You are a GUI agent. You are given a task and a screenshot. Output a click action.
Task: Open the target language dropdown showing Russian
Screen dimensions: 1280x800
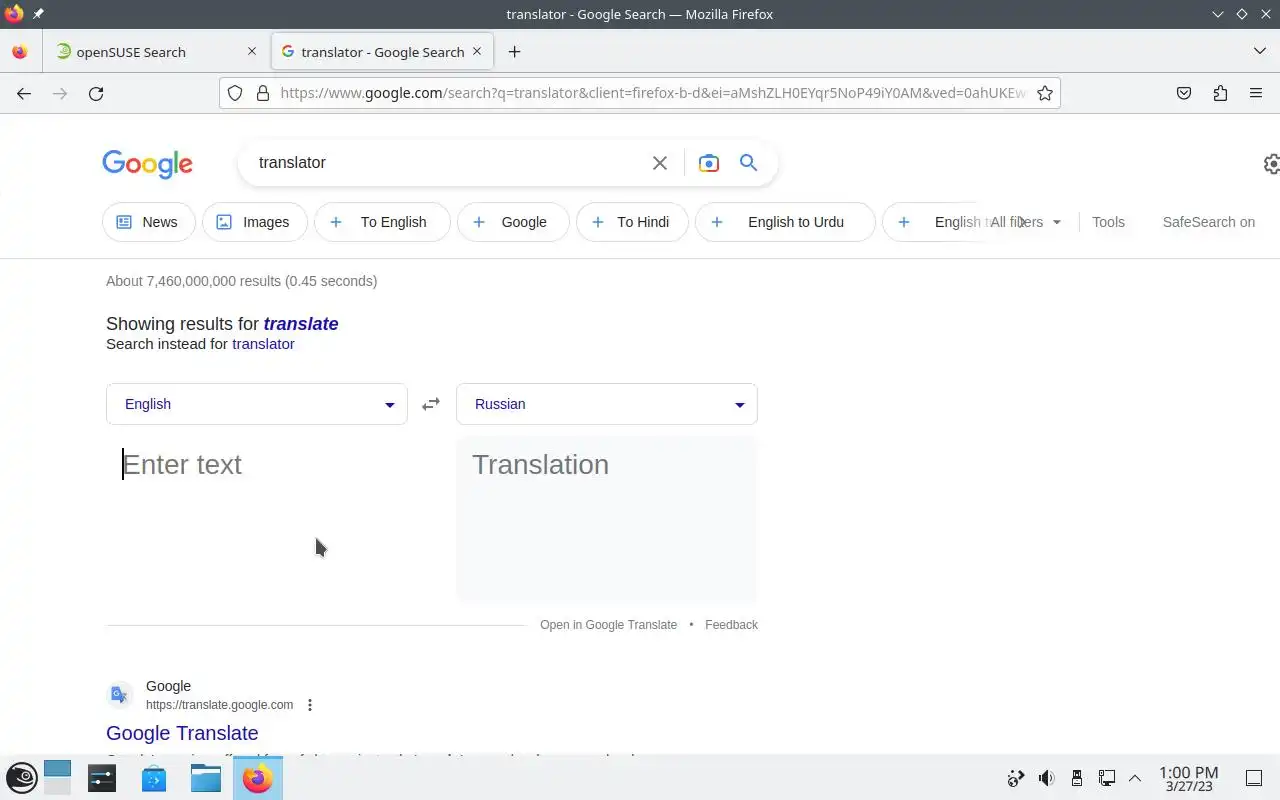[607, 404]
